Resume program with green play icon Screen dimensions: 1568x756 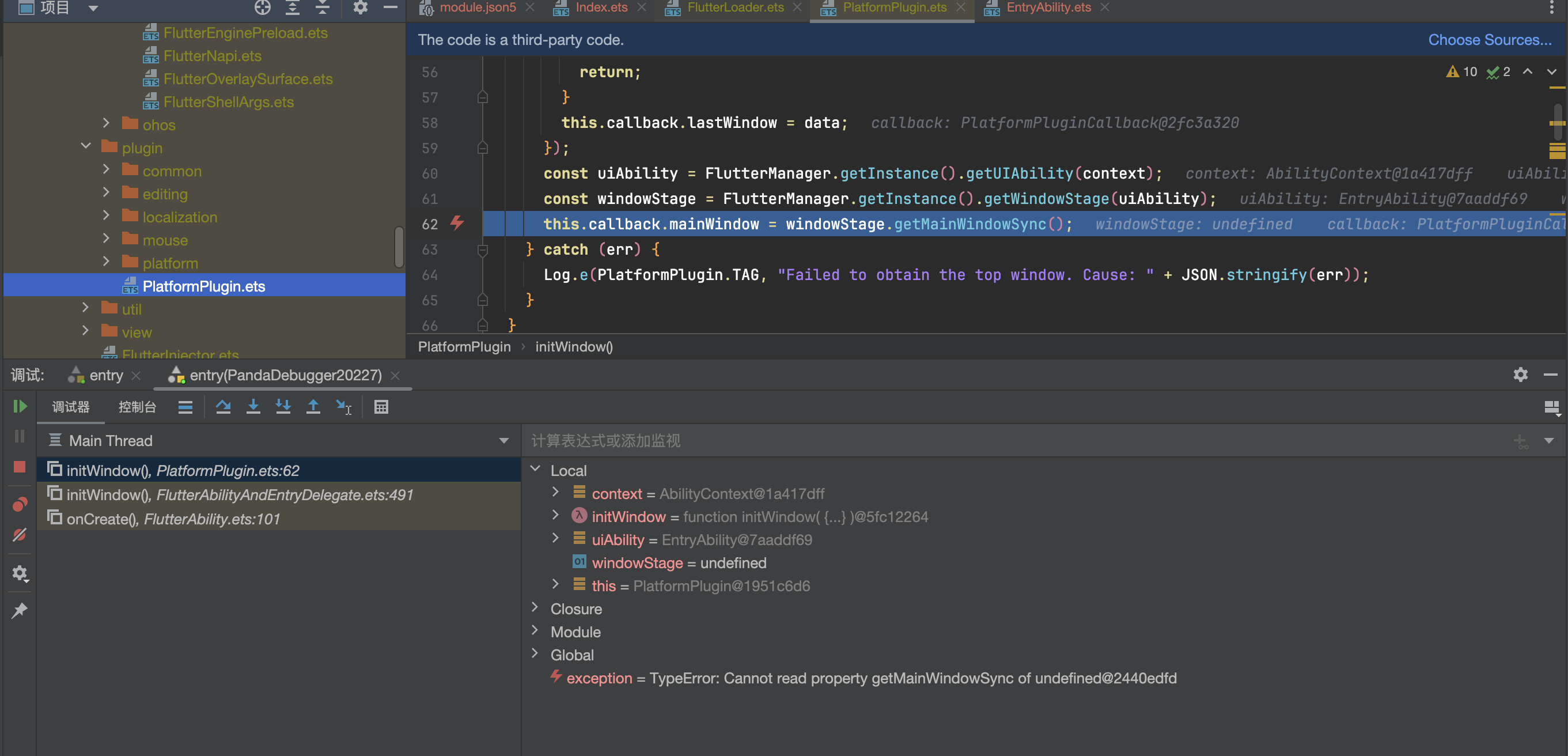(20, 406)
